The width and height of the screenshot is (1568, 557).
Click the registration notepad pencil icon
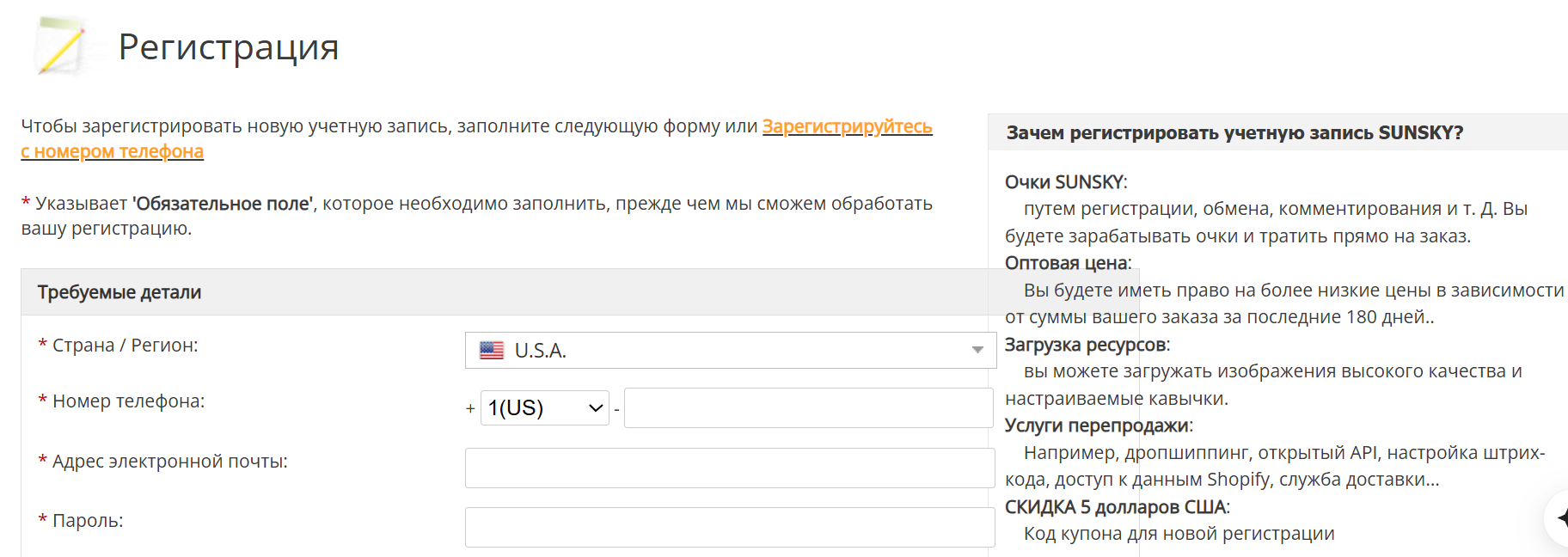click(x=61, y=46)
